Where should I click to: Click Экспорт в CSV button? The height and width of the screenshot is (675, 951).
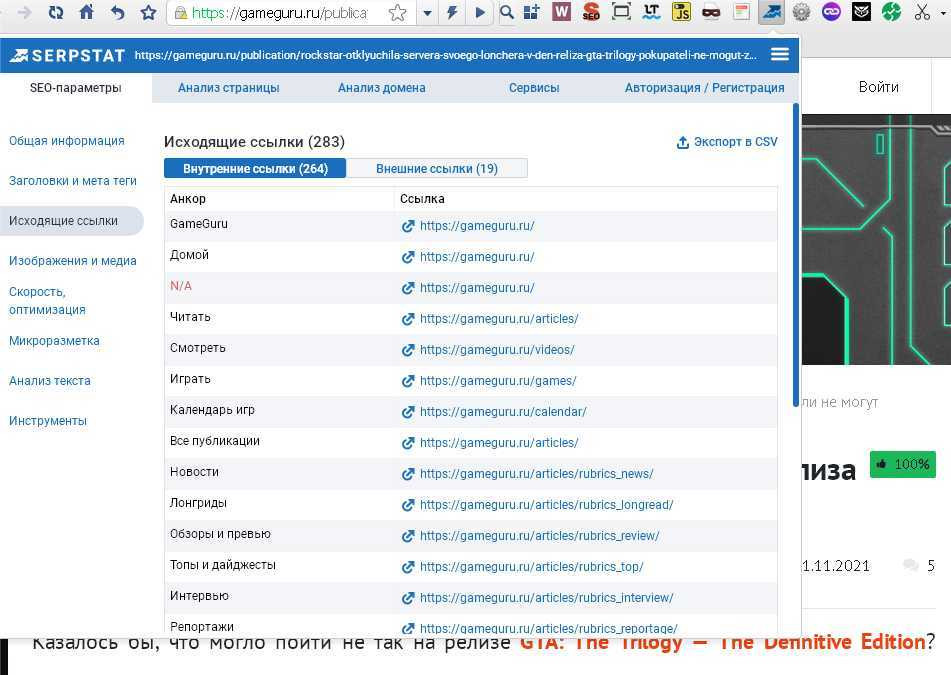(x=727, y=142)
